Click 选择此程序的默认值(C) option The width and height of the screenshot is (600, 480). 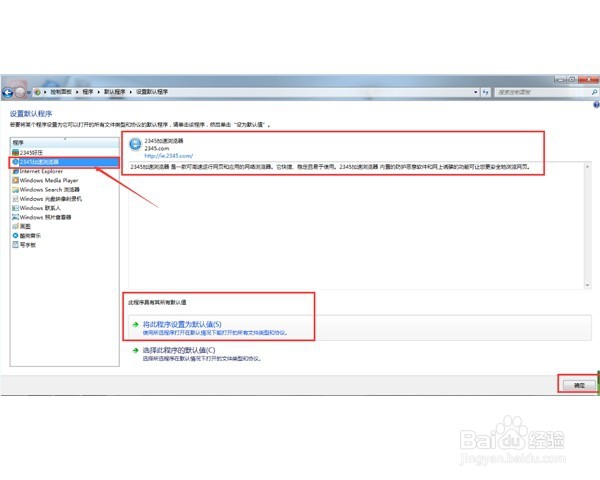click(x=360, y=354)
